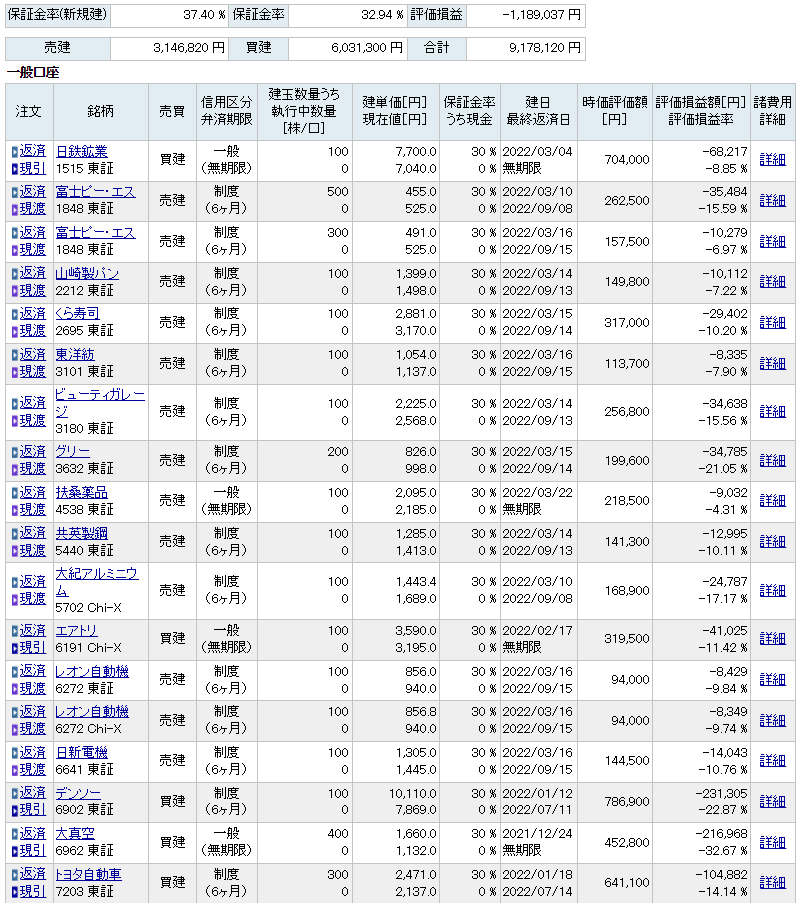Click 返済 for the 山崎製パン position
This screenshot has height=903, width=801.
click(x=33, y=273)
